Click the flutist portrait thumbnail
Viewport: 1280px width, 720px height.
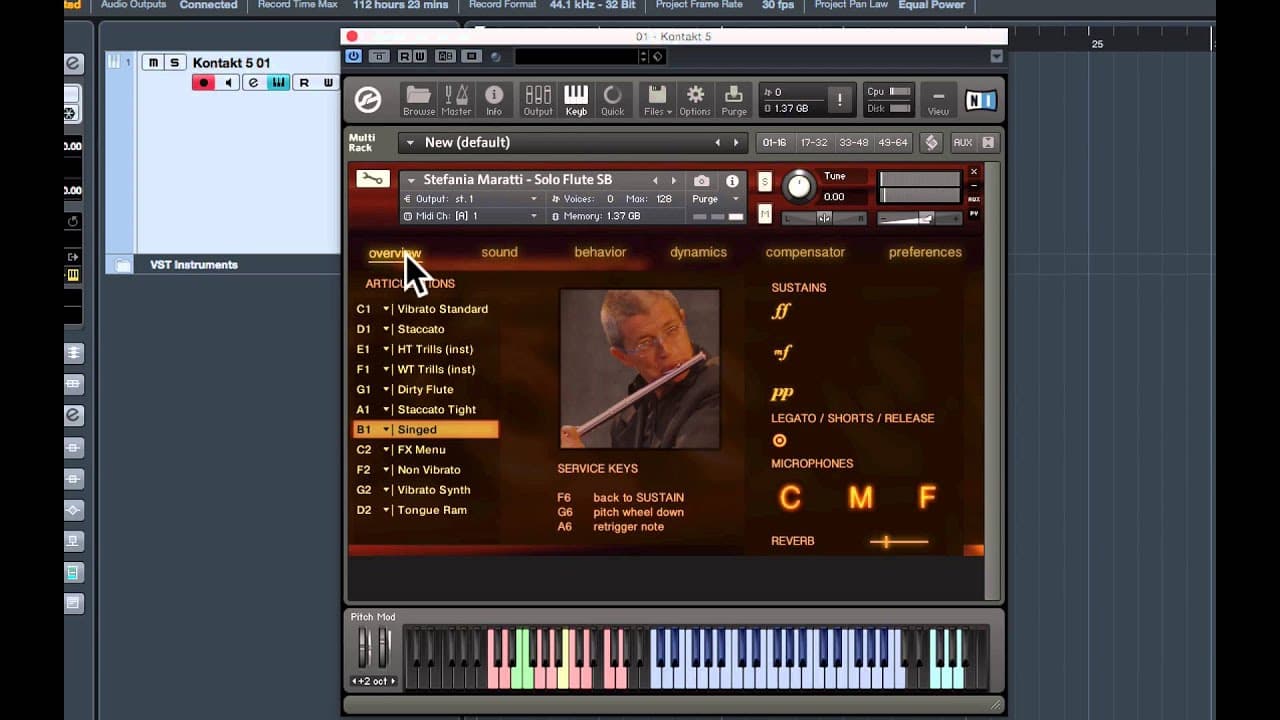(x=640, y=369)
